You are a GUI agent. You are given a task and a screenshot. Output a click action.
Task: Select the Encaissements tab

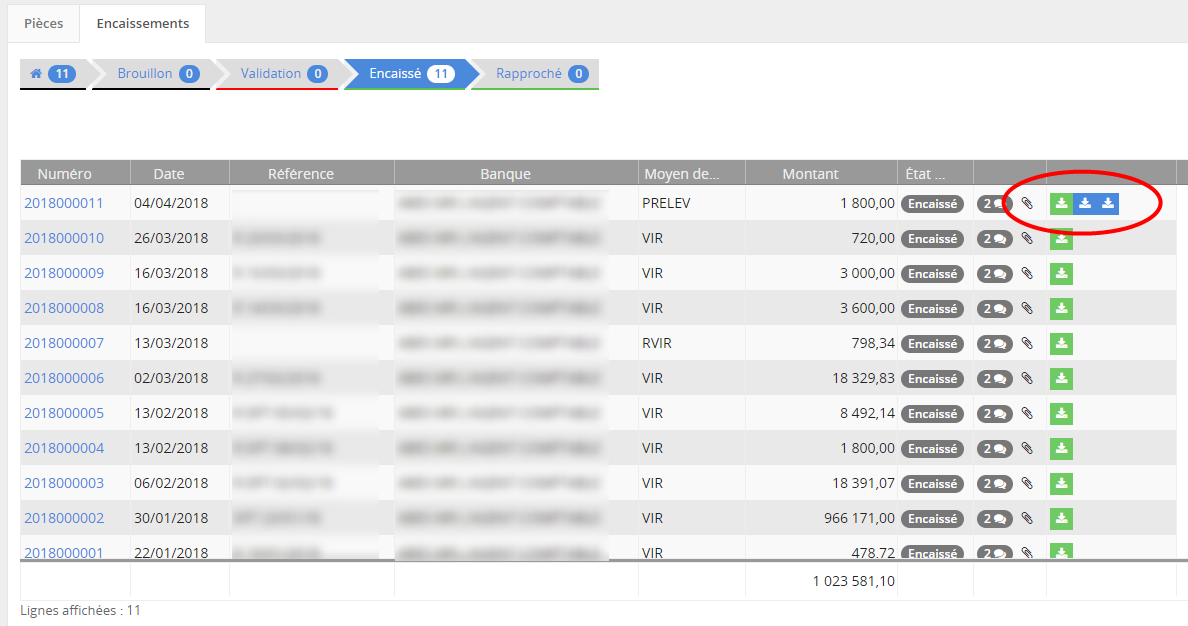[142, 23]
